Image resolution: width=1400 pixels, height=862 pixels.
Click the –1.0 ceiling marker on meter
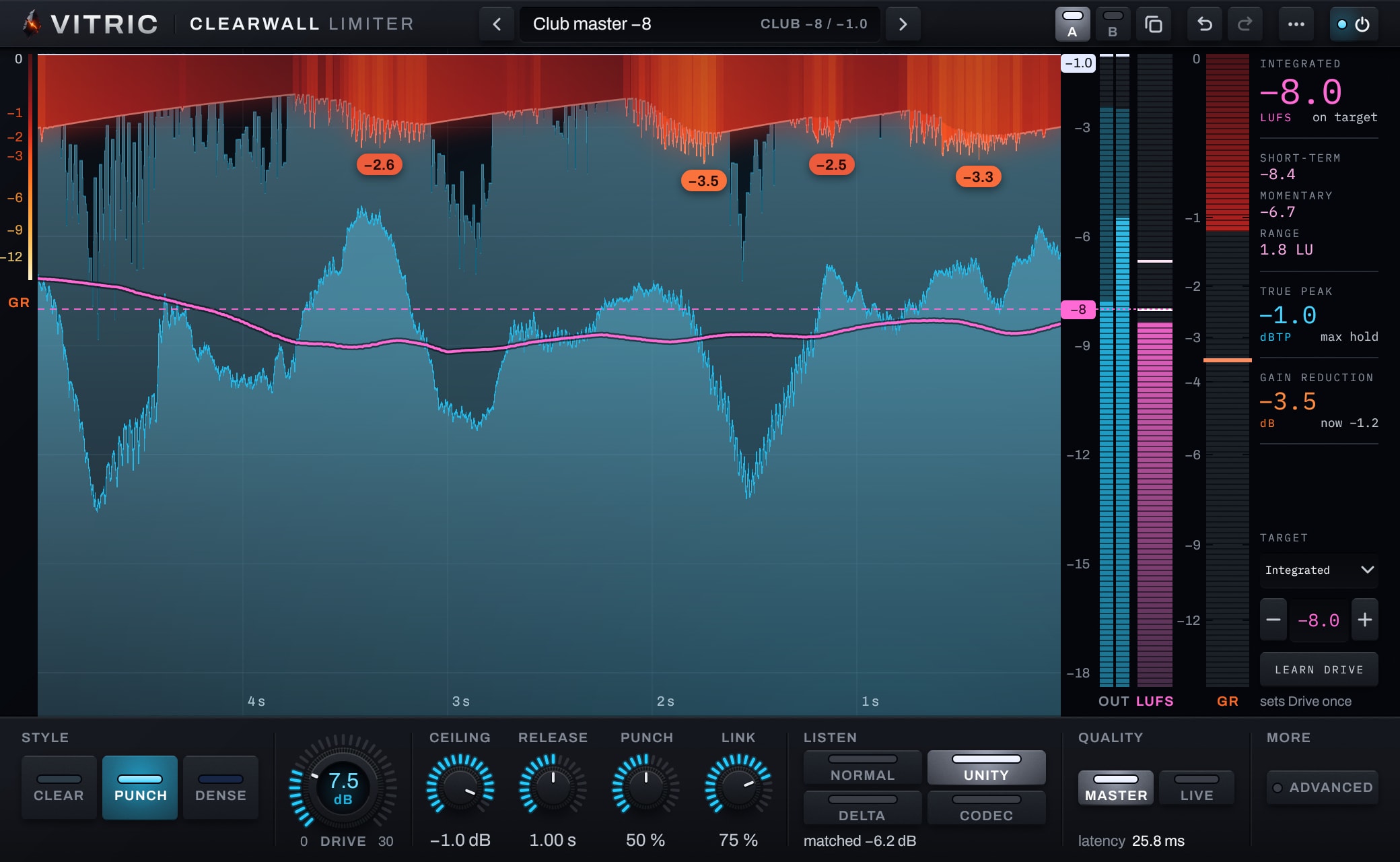click(1078, 63)
